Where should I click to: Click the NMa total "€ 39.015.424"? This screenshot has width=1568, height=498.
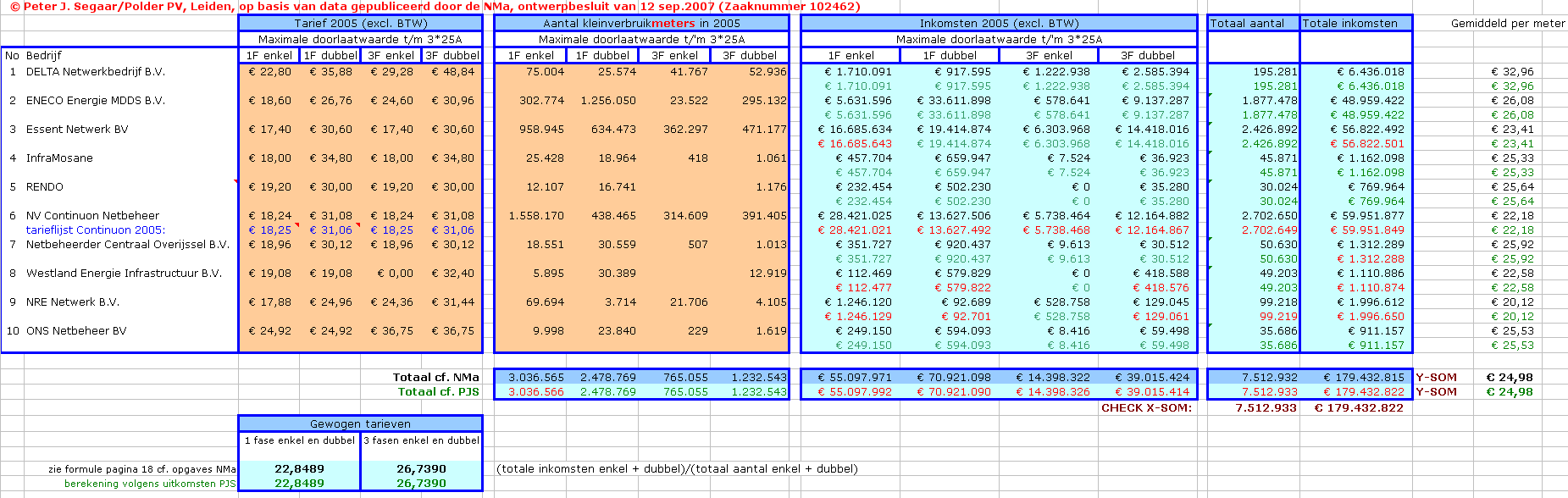coord(1152,377)
